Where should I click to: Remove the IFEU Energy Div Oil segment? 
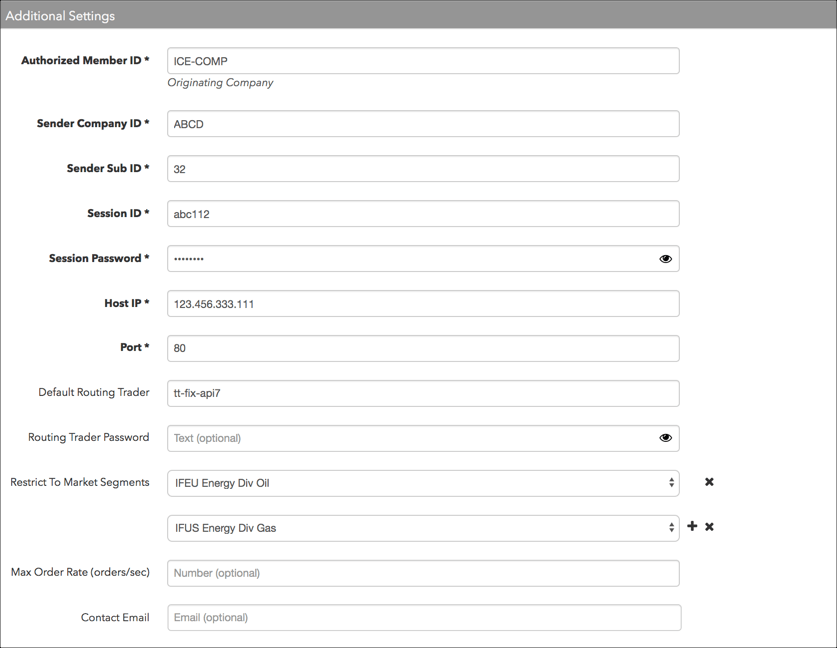coord(709,482)
